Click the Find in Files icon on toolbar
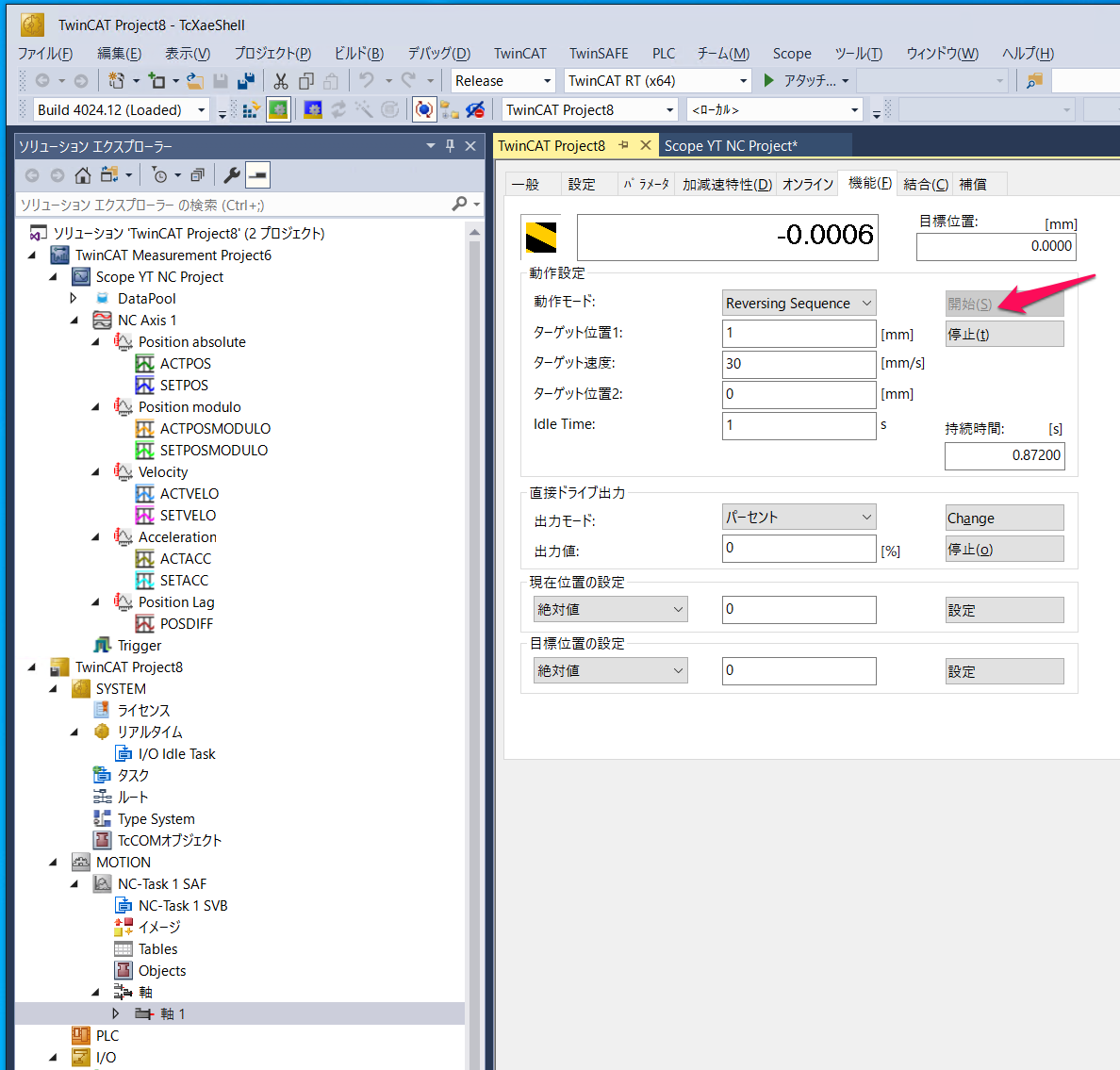Screen dimensions: 1120x1070 click(1034, 81)
